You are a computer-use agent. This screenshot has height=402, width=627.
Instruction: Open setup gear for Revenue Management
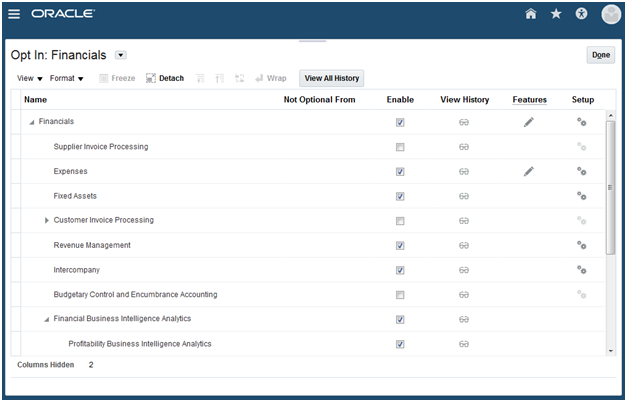tap(581, 245)
